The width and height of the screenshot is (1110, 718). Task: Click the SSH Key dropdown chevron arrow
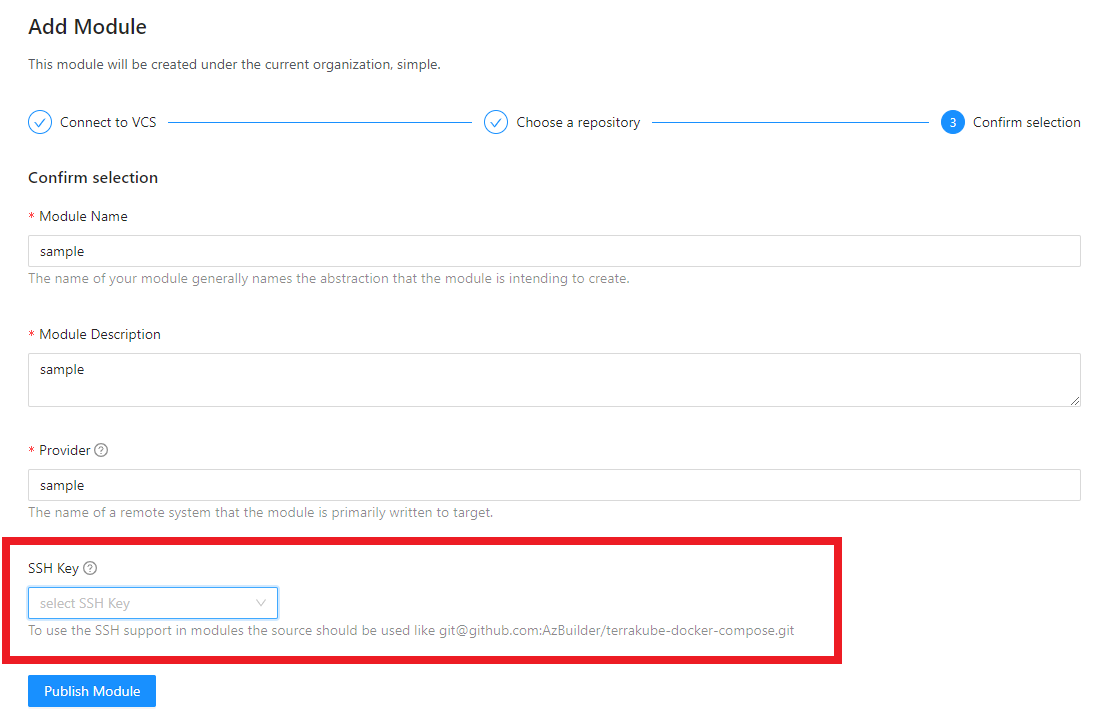tap(261, 603)
